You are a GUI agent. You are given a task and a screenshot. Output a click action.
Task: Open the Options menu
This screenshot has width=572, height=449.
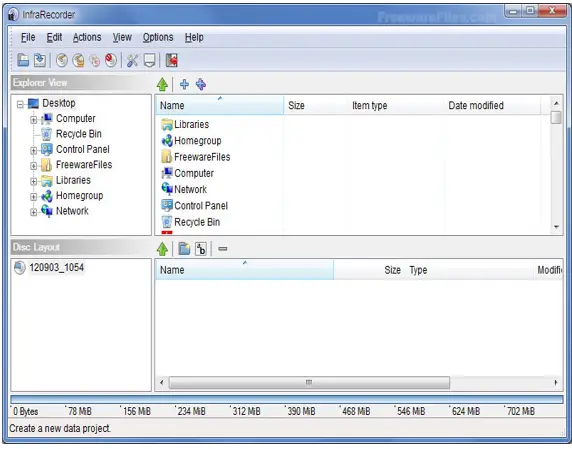pyautogui.click(x=158, y=37)
